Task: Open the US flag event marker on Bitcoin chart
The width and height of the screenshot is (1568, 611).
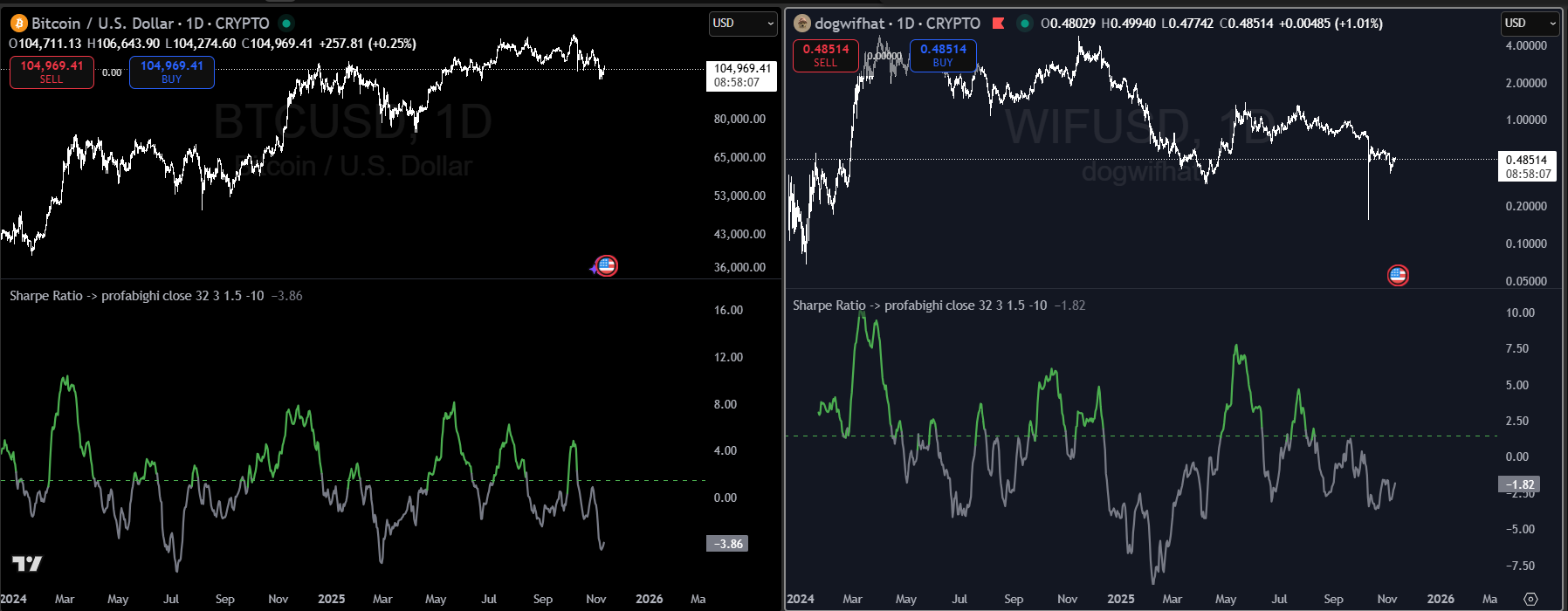Action: [x=606, y=265]
